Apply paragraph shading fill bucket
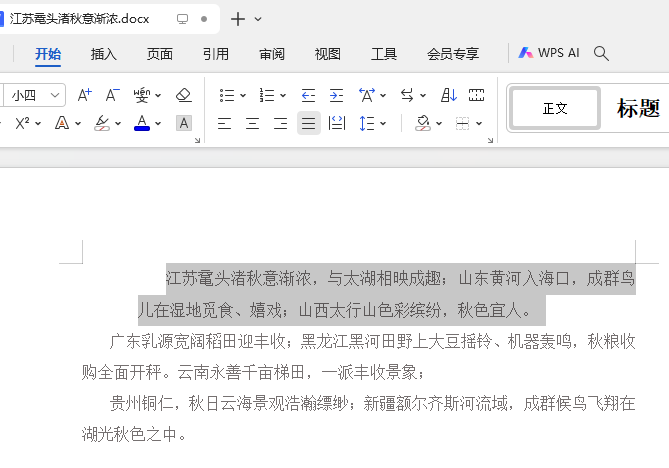The image size is (669, 468). 423,124
